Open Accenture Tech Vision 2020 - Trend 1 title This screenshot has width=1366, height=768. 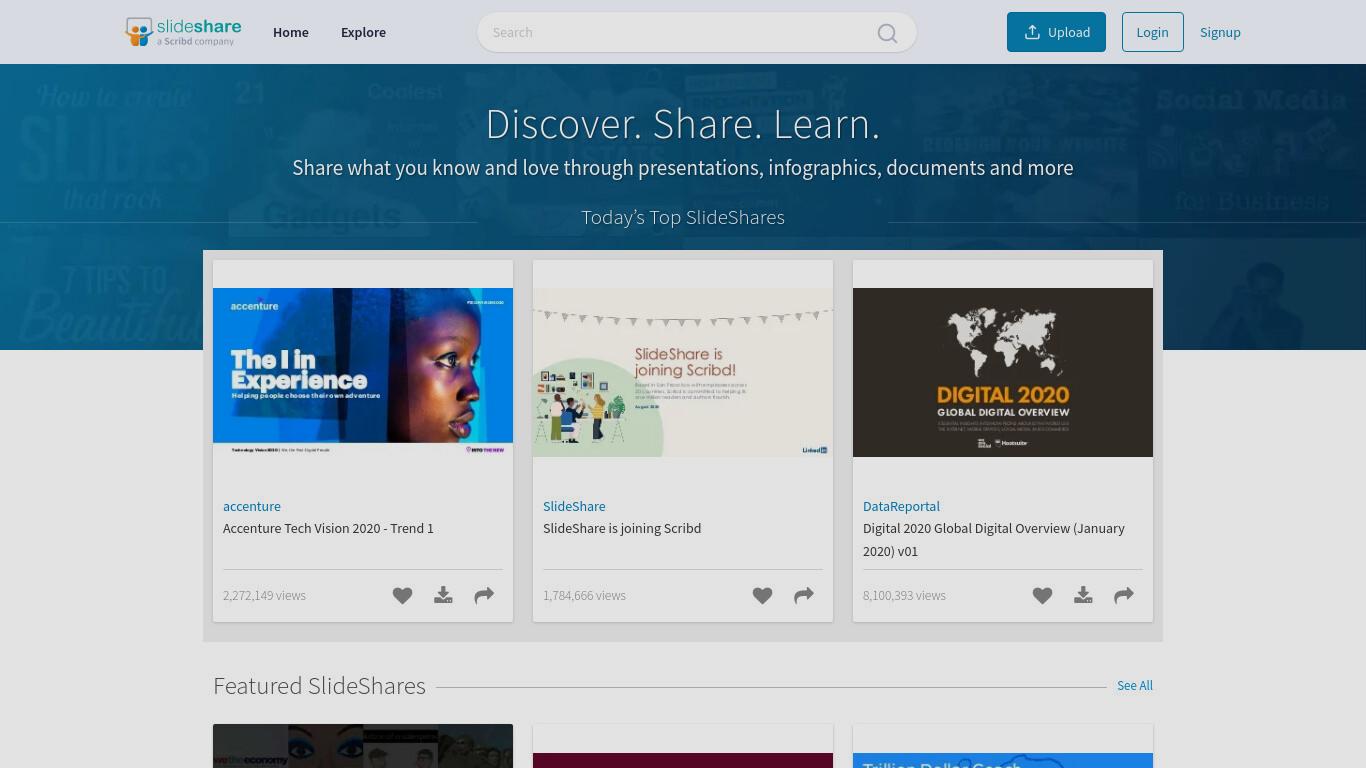pyautogui.click(x=328, y=528)
